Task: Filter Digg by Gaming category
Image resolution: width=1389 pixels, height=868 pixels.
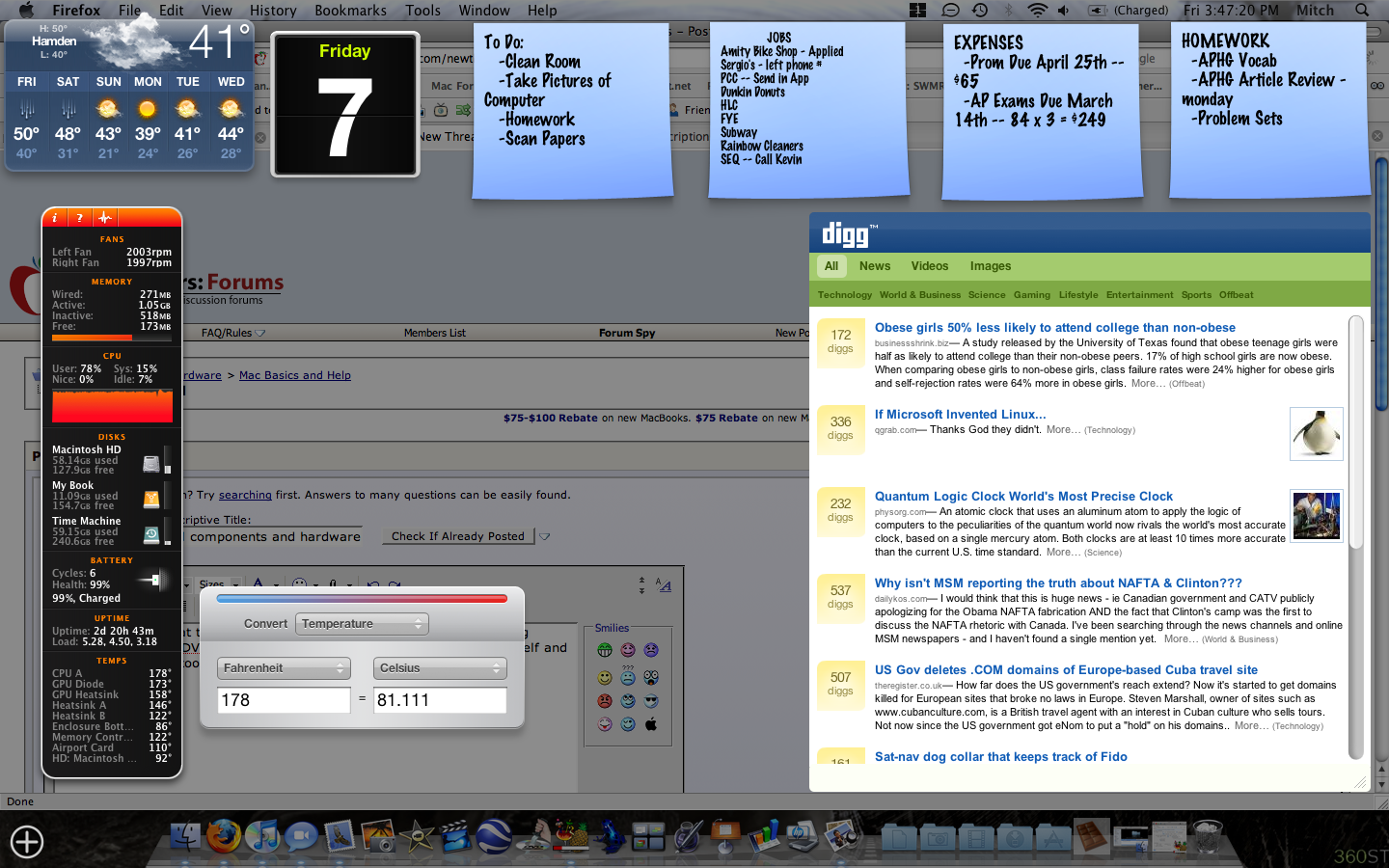Action: [x=1032, y=295]
